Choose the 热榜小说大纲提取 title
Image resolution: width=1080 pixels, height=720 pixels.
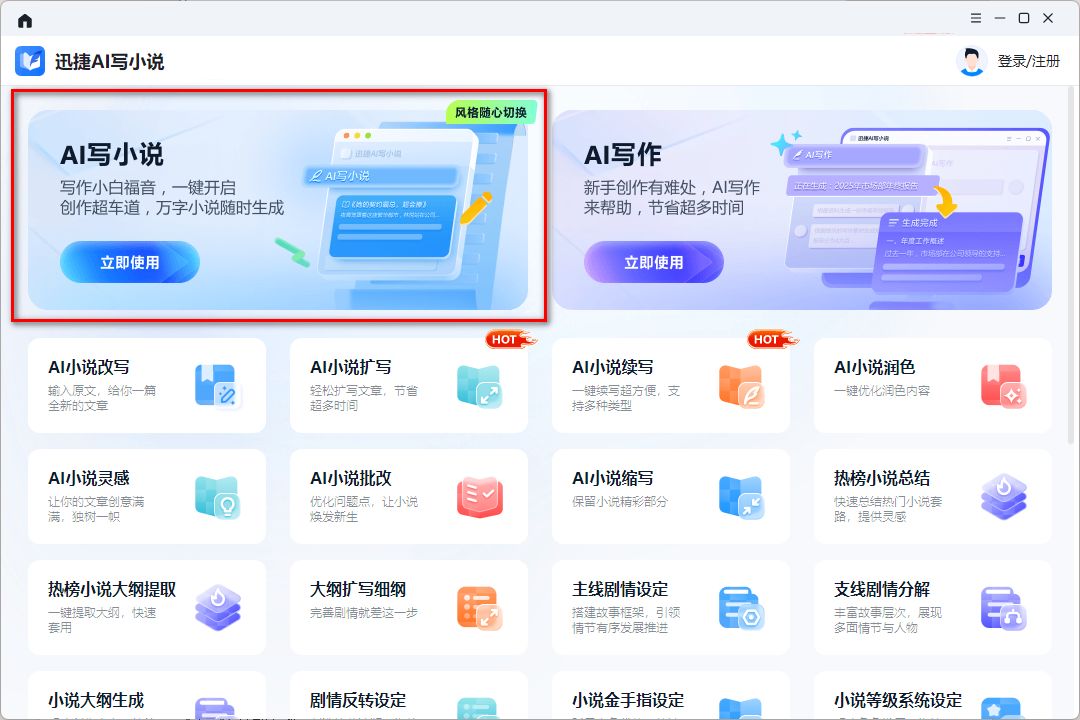point(112,589)
